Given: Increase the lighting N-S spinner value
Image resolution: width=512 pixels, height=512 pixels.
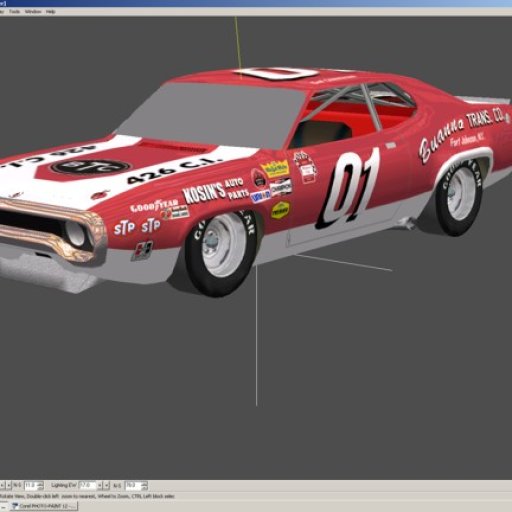Looking at the screenshot, I should [x=144, y=483].
